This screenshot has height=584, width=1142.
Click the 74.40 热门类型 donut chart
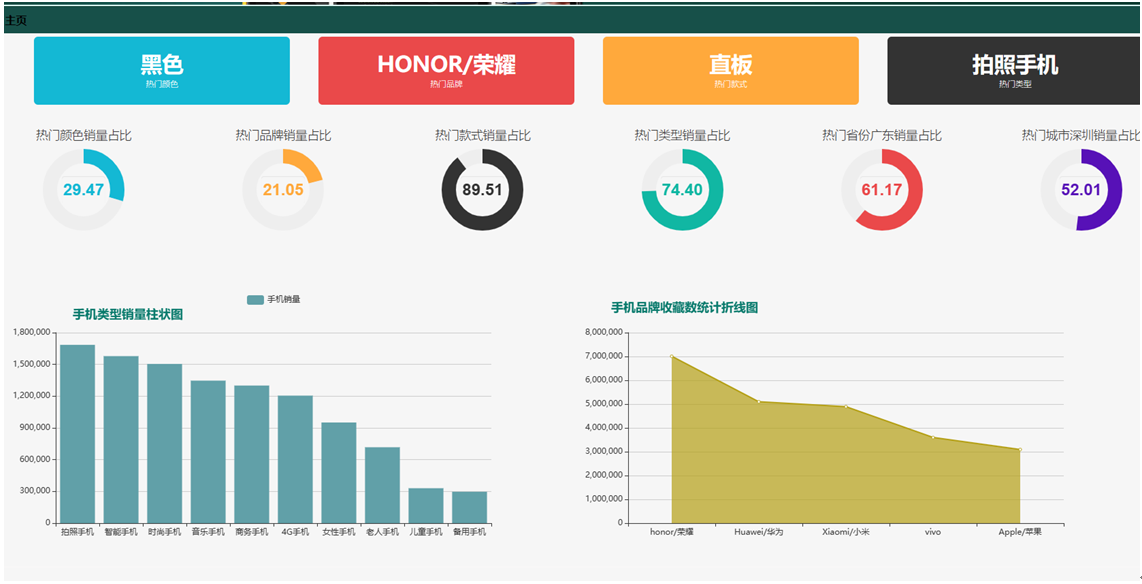(682, 190)
